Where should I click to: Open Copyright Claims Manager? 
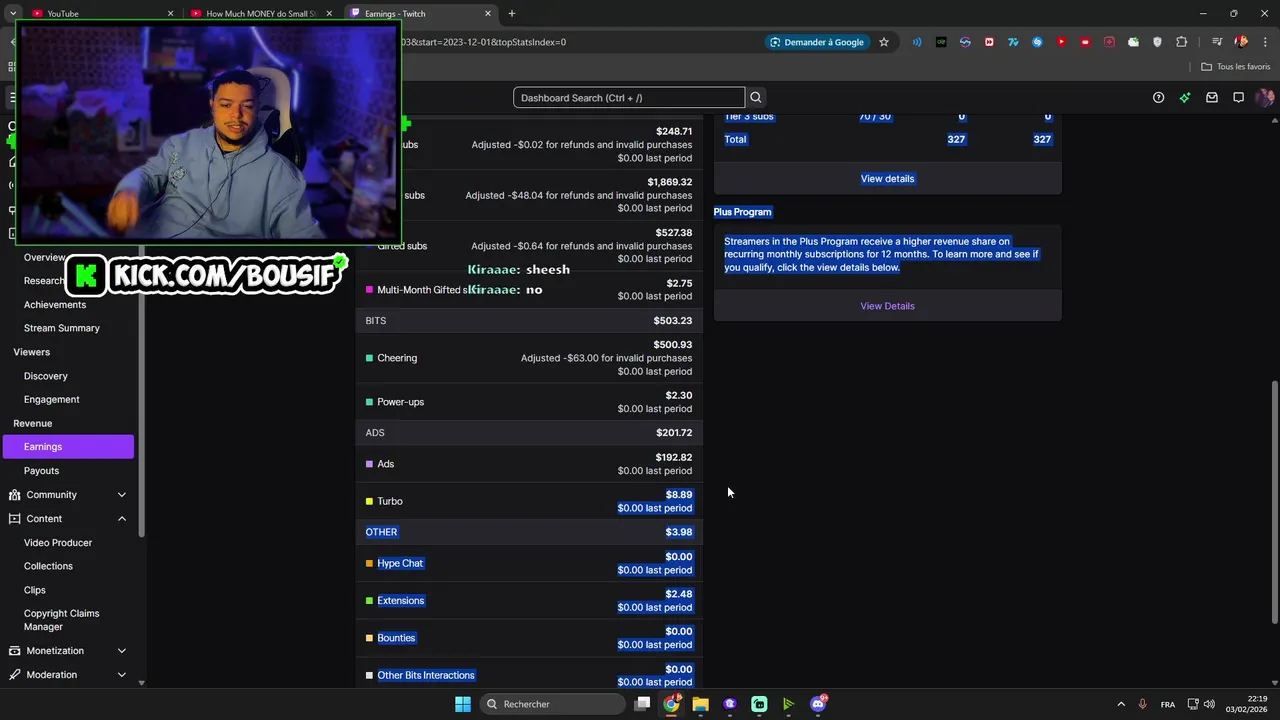62,620
